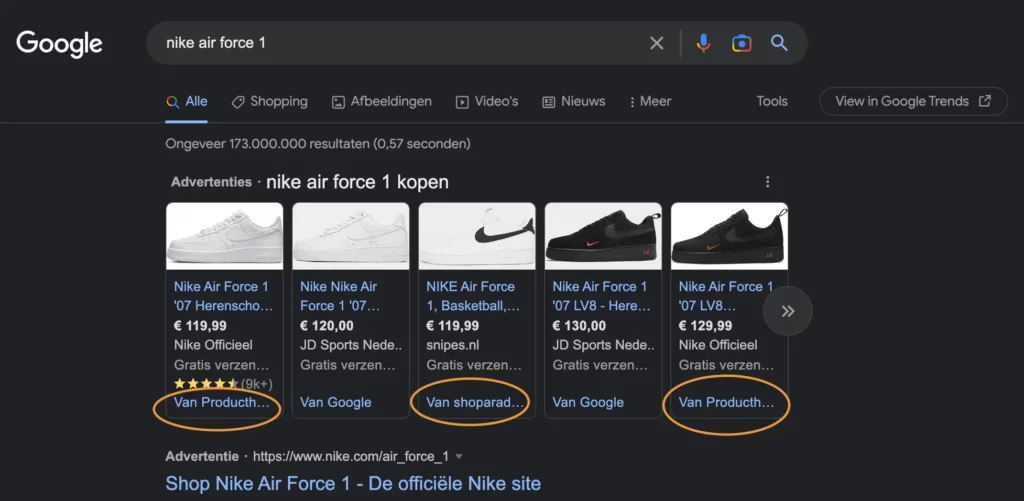Open the Tools option

coord(772,101)
